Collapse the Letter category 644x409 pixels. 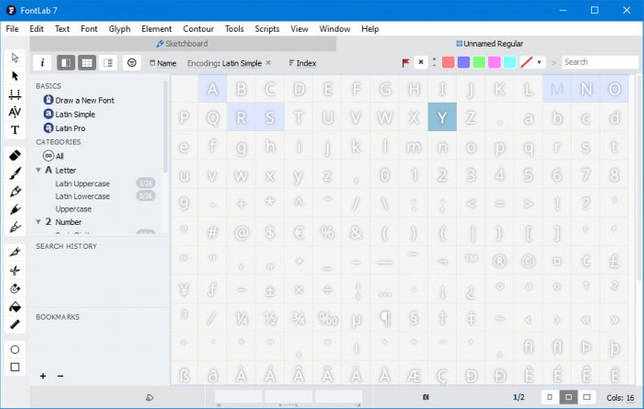[x=38, y=170]
